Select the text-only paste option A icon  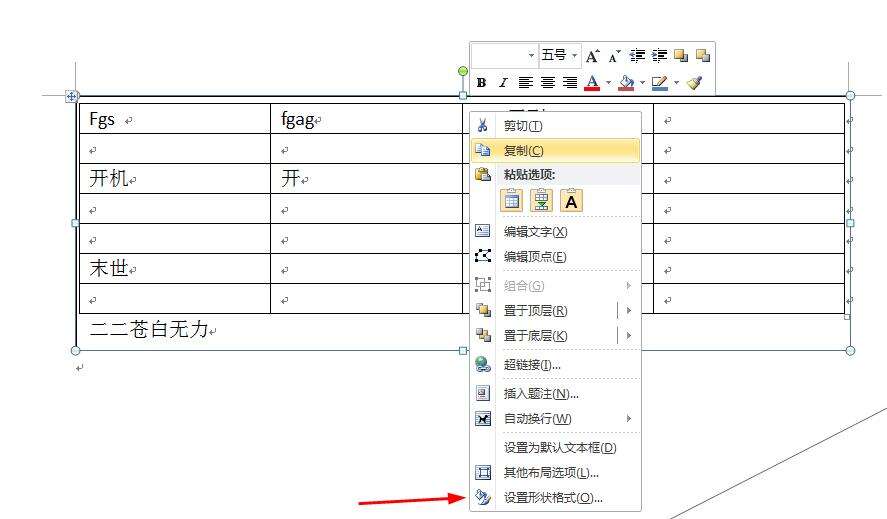click(x=571, y=200)
